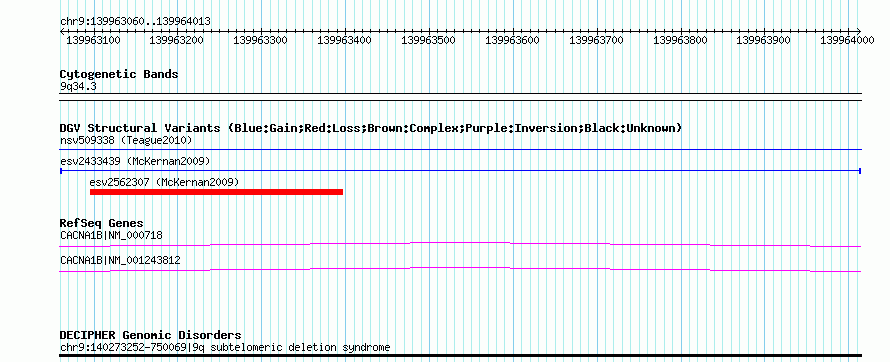This screenshot has height=362, width=890.
Task: Click ruler position 139963400
Action: [x=344, y=40]
